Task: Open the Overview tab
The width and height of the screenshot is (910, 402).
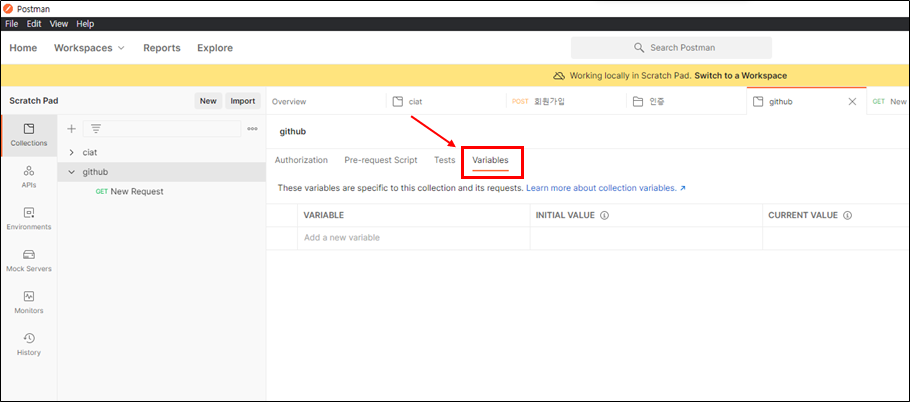Action: pyautogui.click(x=289, y=102)
